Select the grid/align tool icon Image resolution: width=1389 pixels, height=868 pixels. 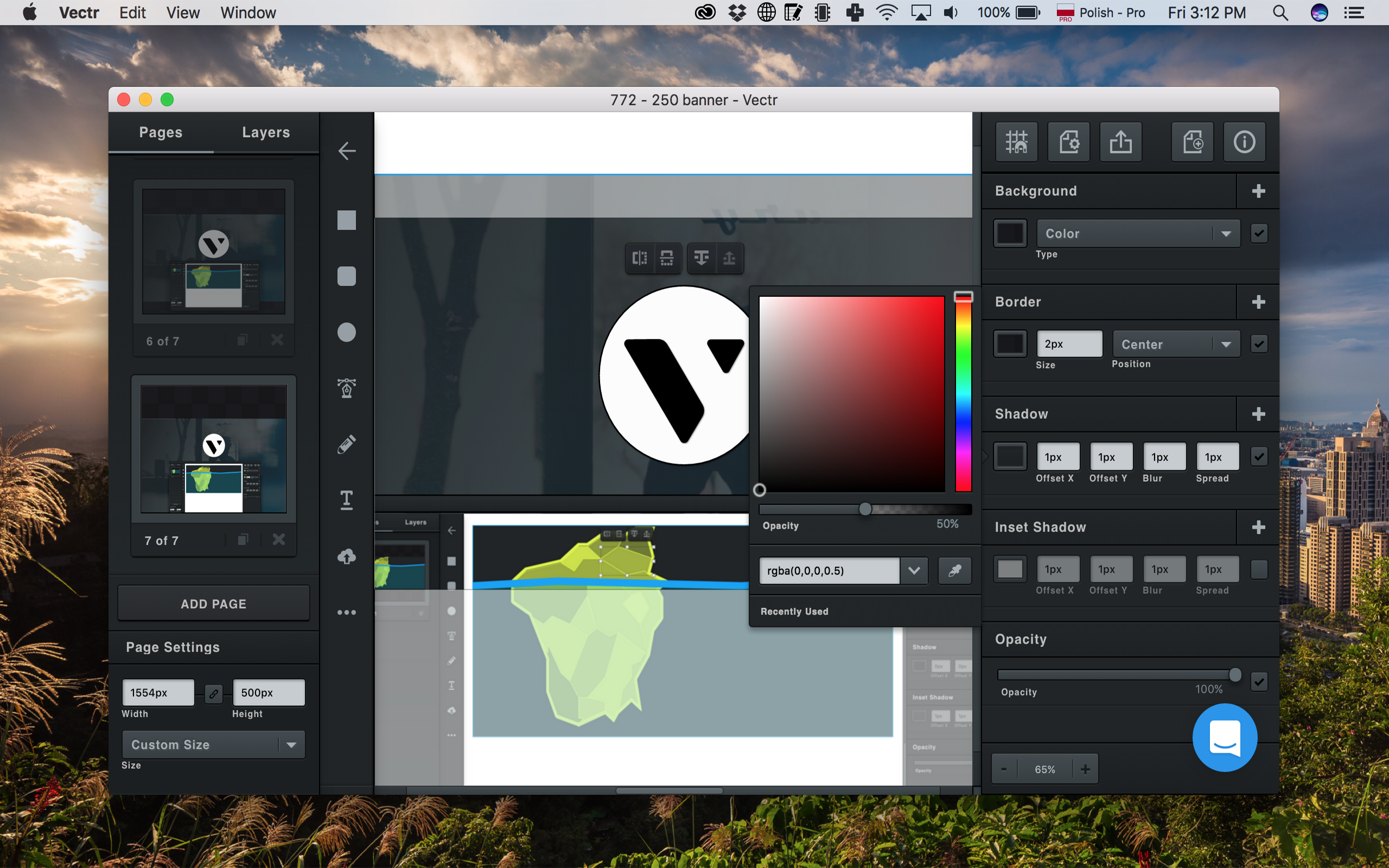tap(1016, 141)
